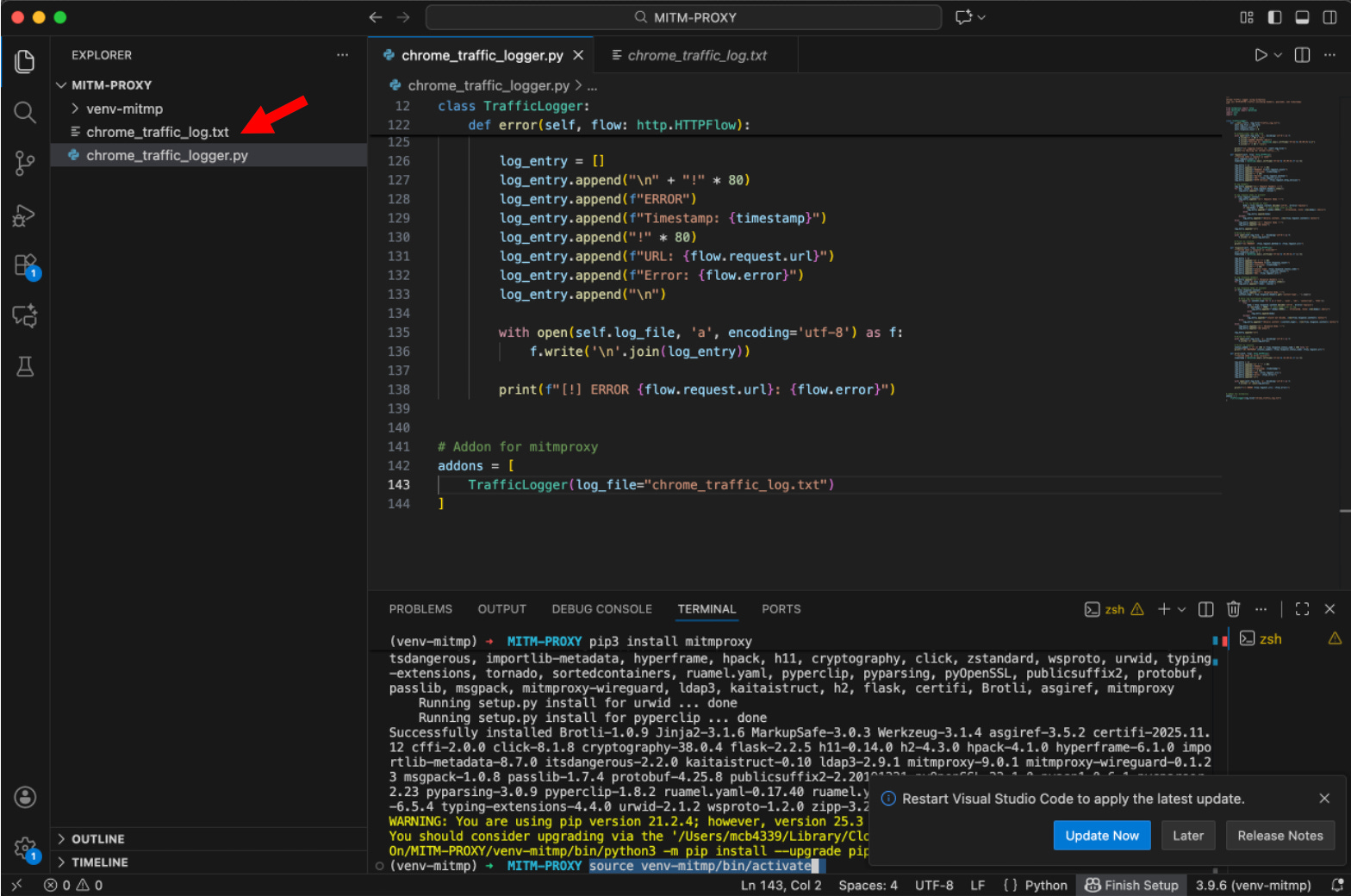Change the UTF-8 file encoding
The image size is (1351, 896).
pos(934,885)
